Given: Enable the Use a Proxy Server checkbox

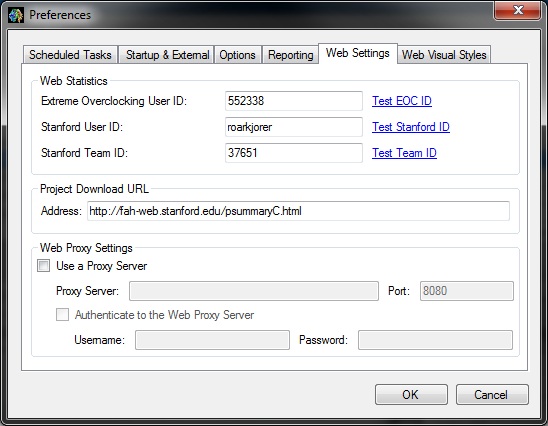Looking at the screenshot, I should point(44,266).
